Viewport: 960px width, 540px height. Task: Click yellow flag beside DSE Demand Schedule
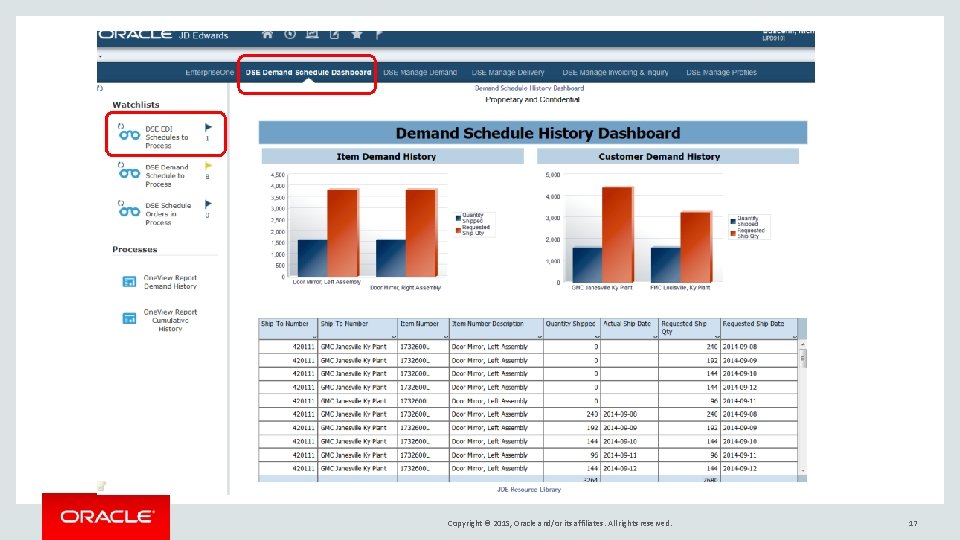(208, 165)
